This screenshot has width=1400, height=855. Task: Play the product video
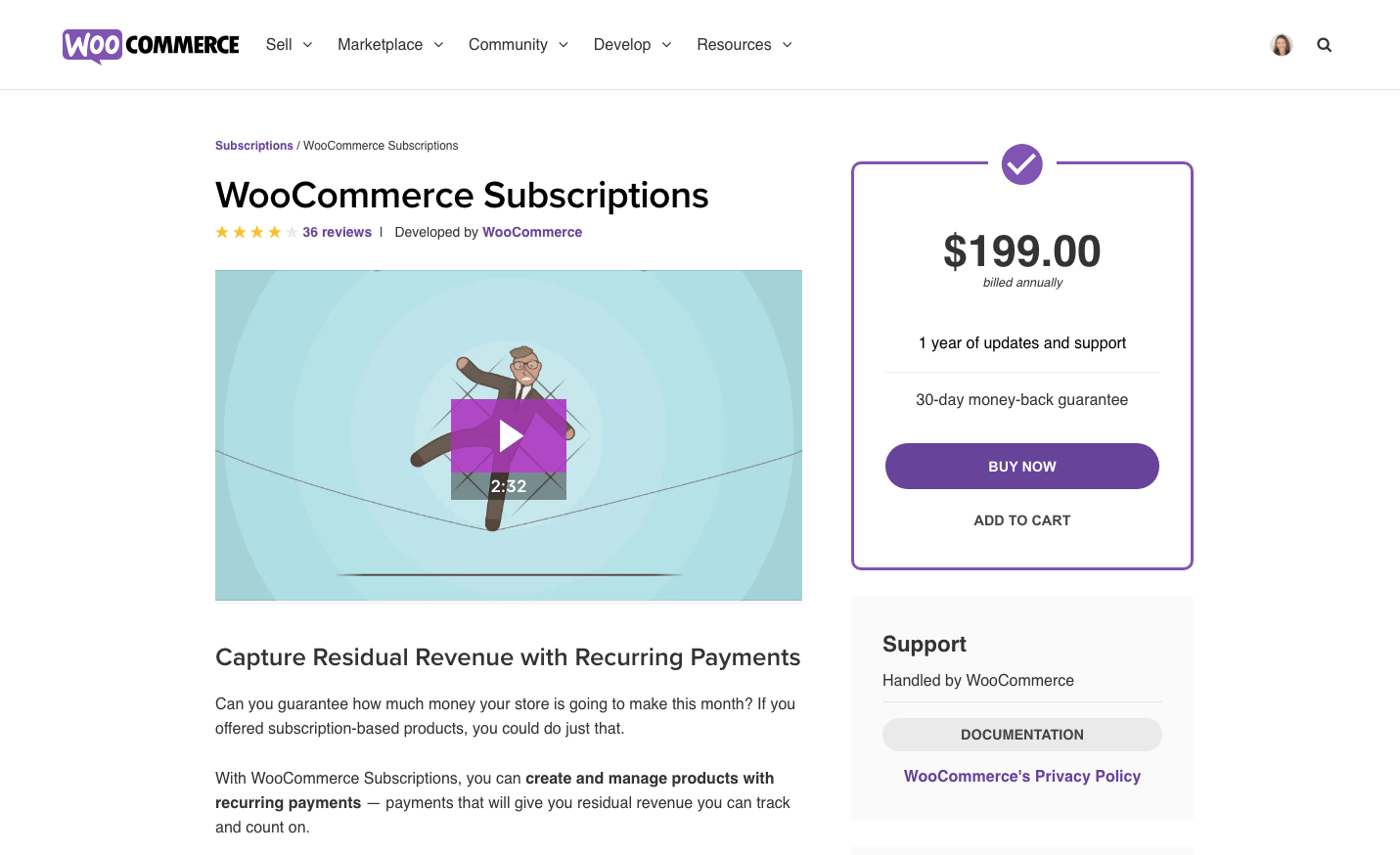(x=509, y=436)
